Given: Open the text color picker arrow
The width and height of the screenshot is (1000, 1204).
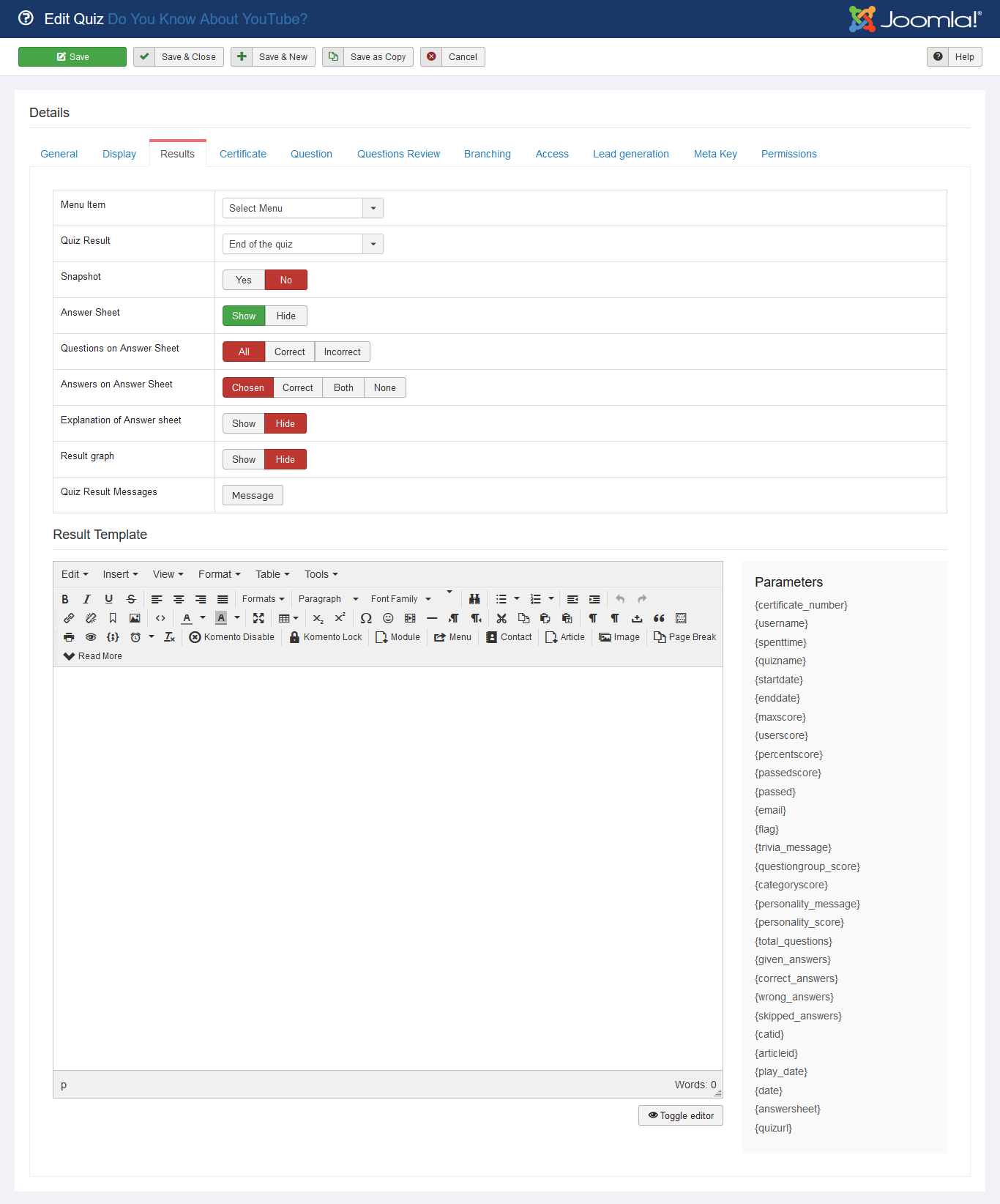Looking at the screenshot, I should tap(203, 618).
